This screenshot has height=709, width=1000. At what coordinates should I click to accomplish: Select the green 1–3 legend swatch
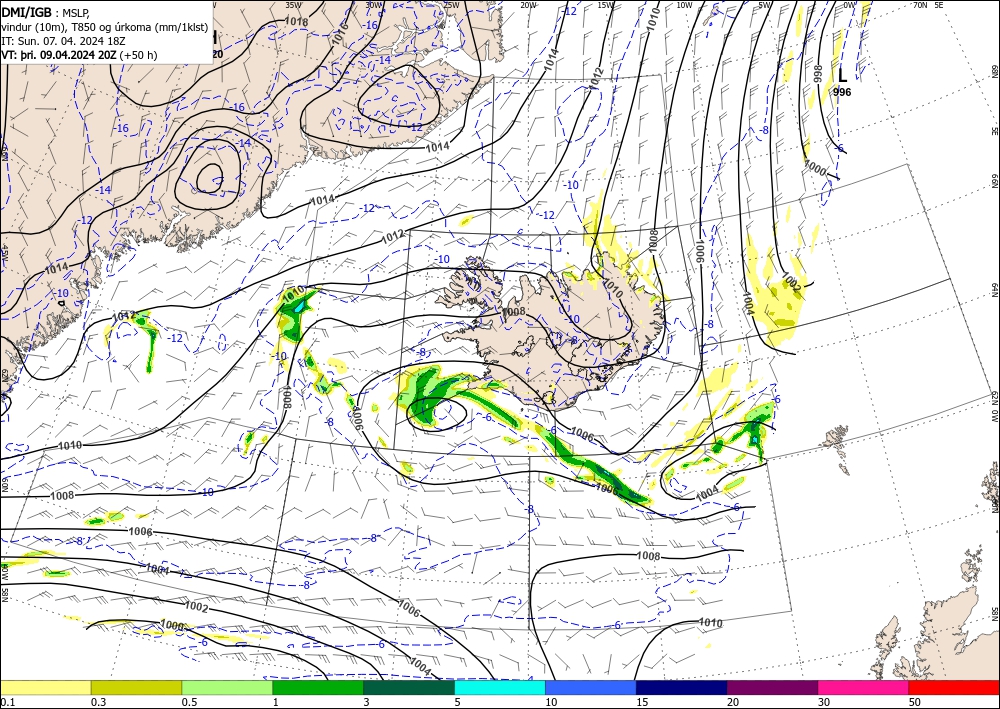pyautogui.click(x=318, y=687)
